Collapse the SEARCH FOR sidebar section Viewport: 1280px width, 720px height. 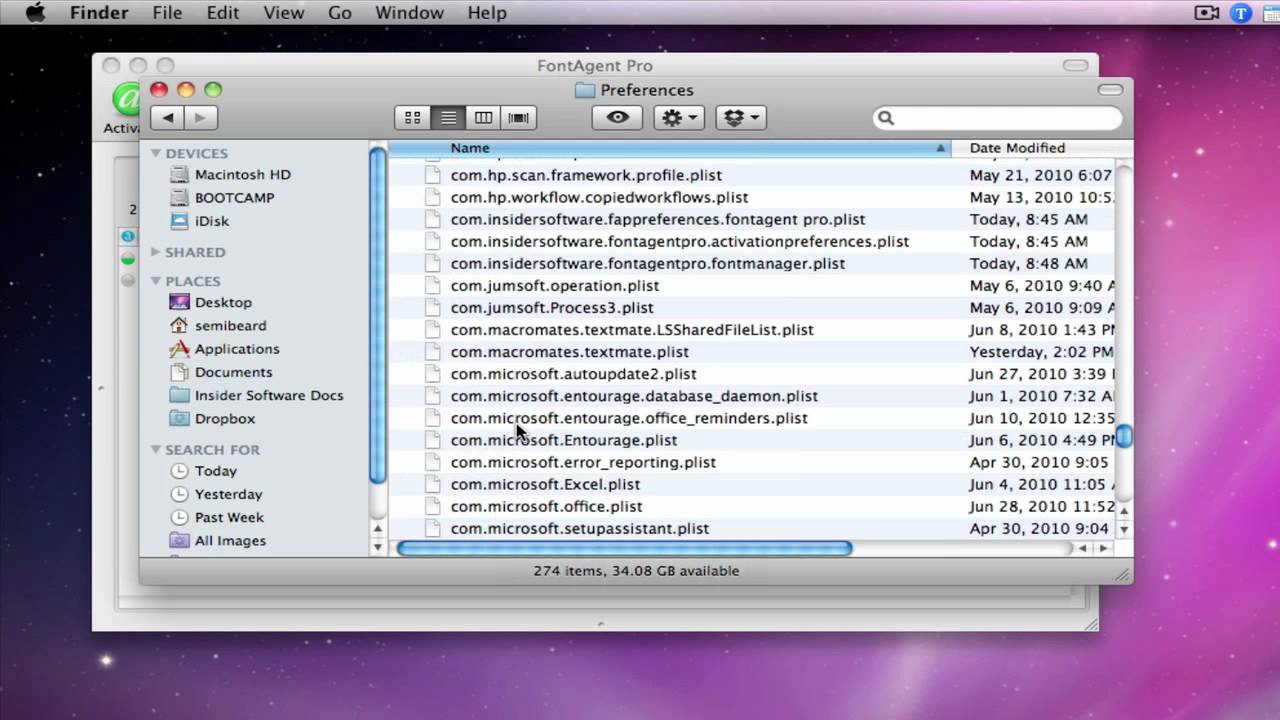[156, 450]
